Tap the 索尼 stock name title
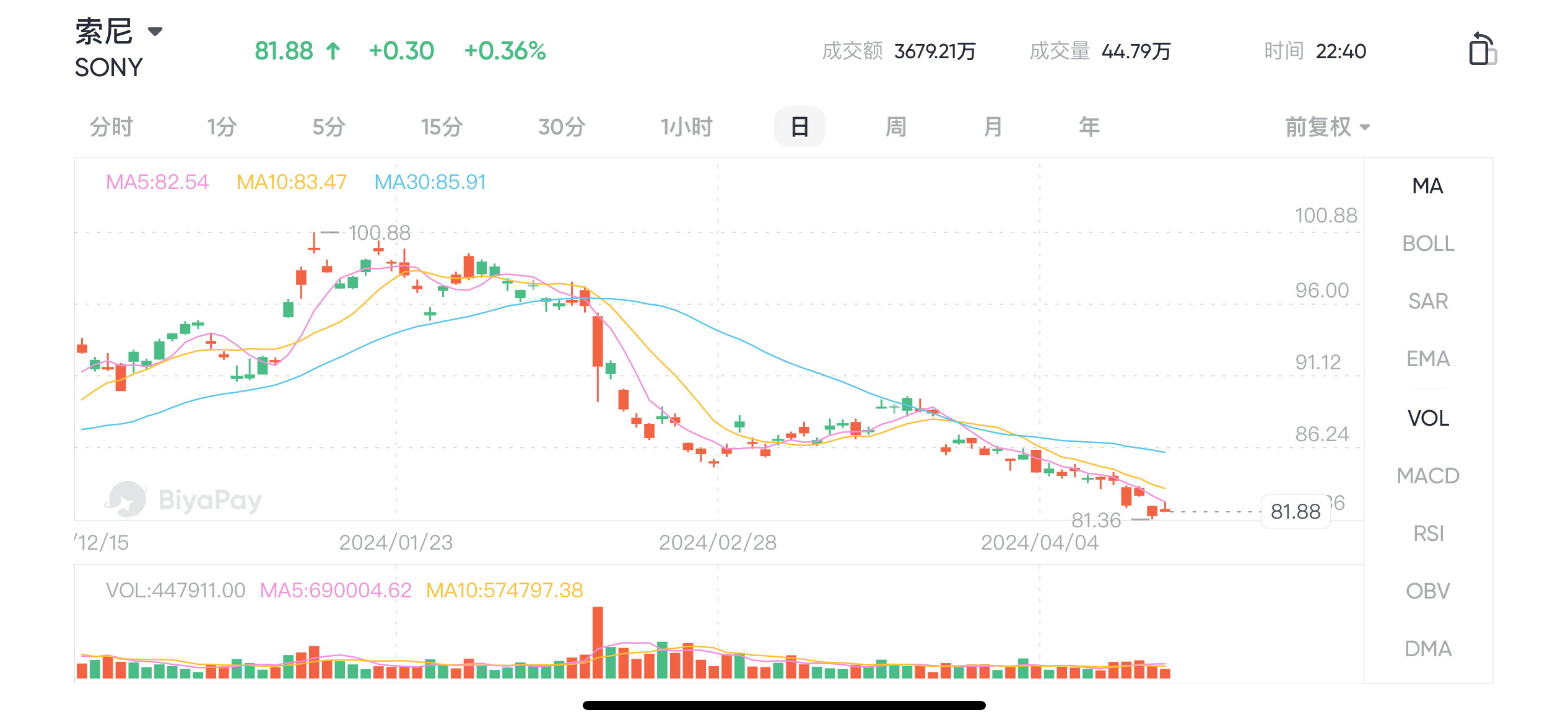Image resolution: width=1568 pixels, height=725 pixels. [104, 31]
